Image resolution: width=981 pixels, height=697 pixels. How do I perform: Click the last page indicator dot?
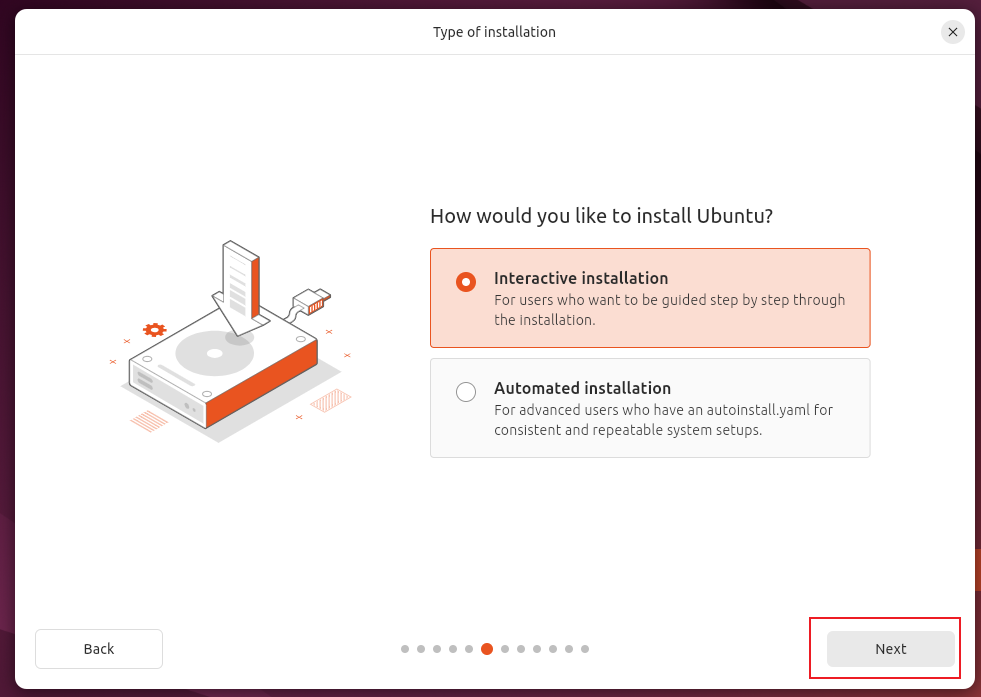585,649
